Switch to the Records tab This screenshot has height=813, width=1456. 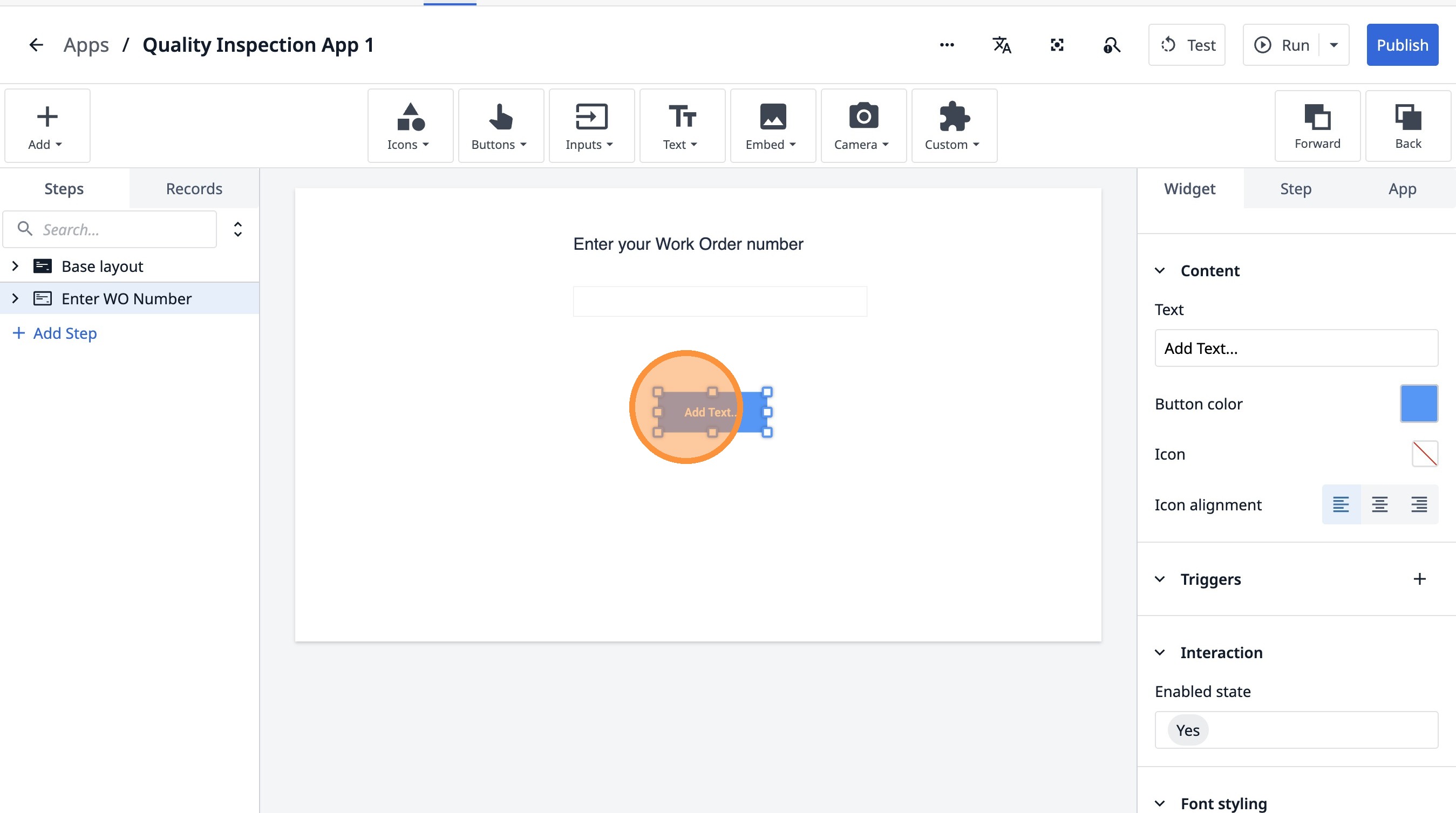pos(194,188)
